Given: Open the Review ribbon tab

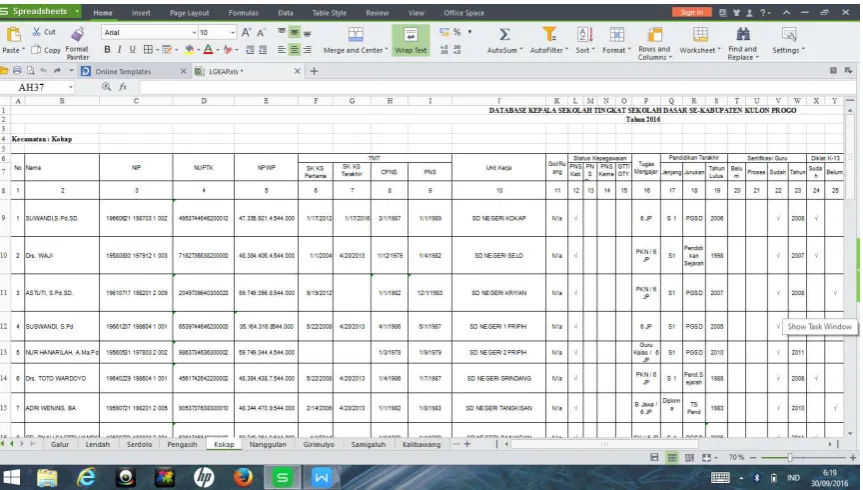Looking at the screenshot, I should [x=377, y=13].
